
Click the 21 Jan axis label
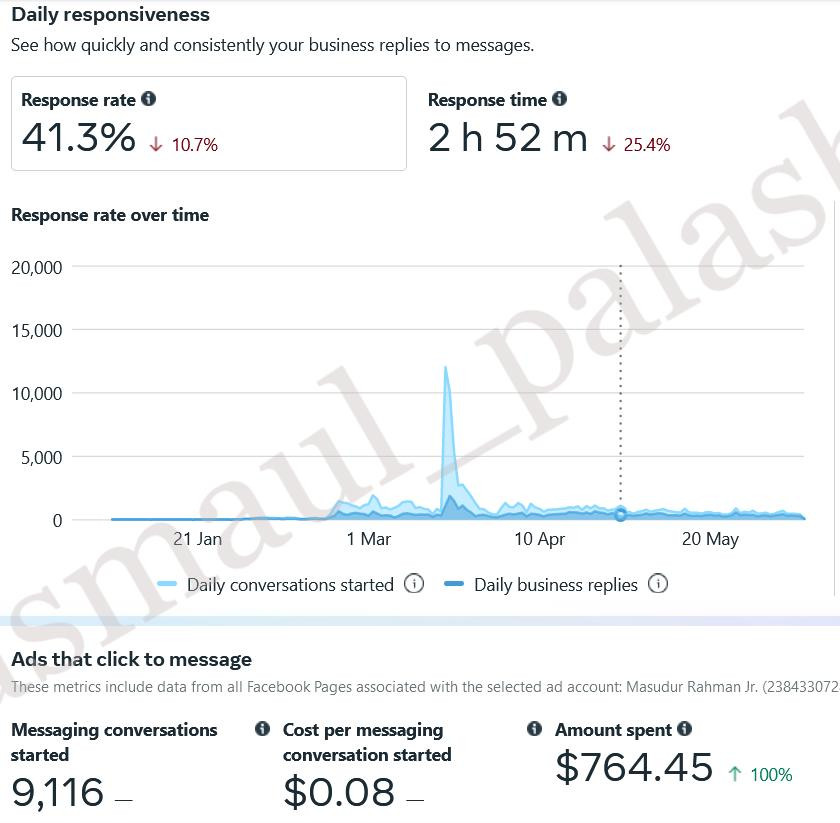(x=197, y=539)
